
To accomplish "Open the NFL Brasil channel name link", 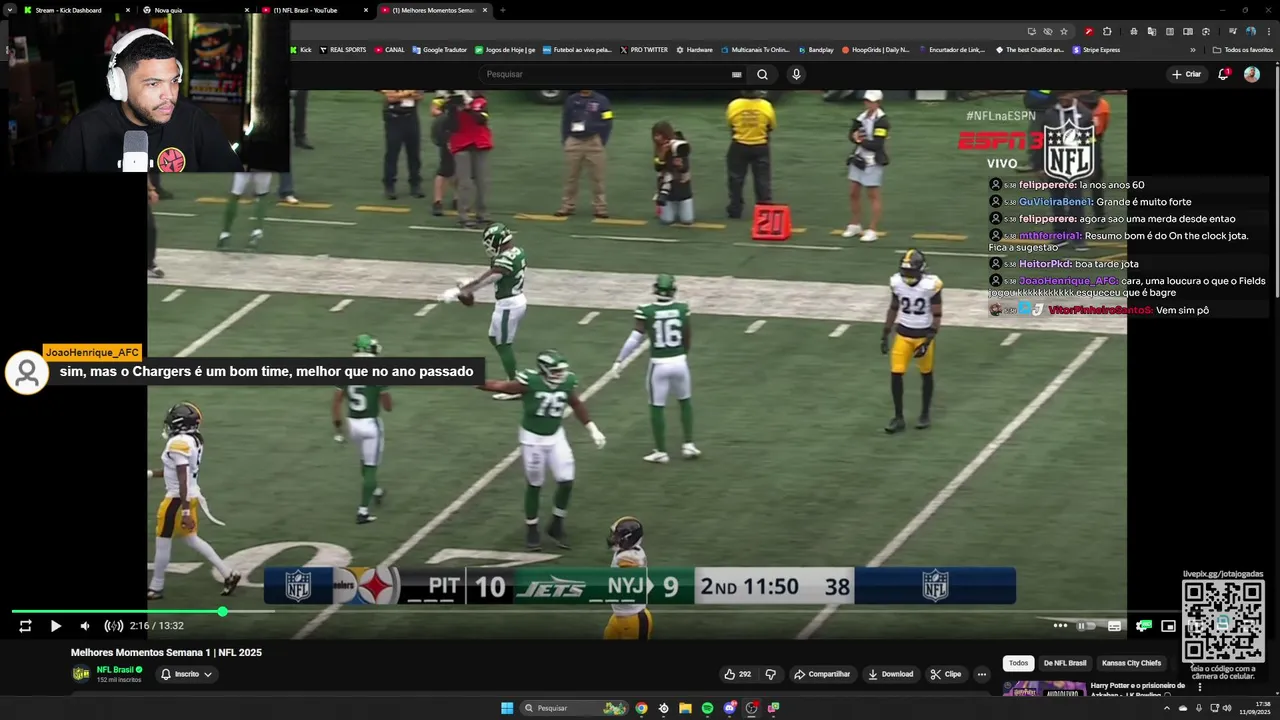I will (115, 669).
